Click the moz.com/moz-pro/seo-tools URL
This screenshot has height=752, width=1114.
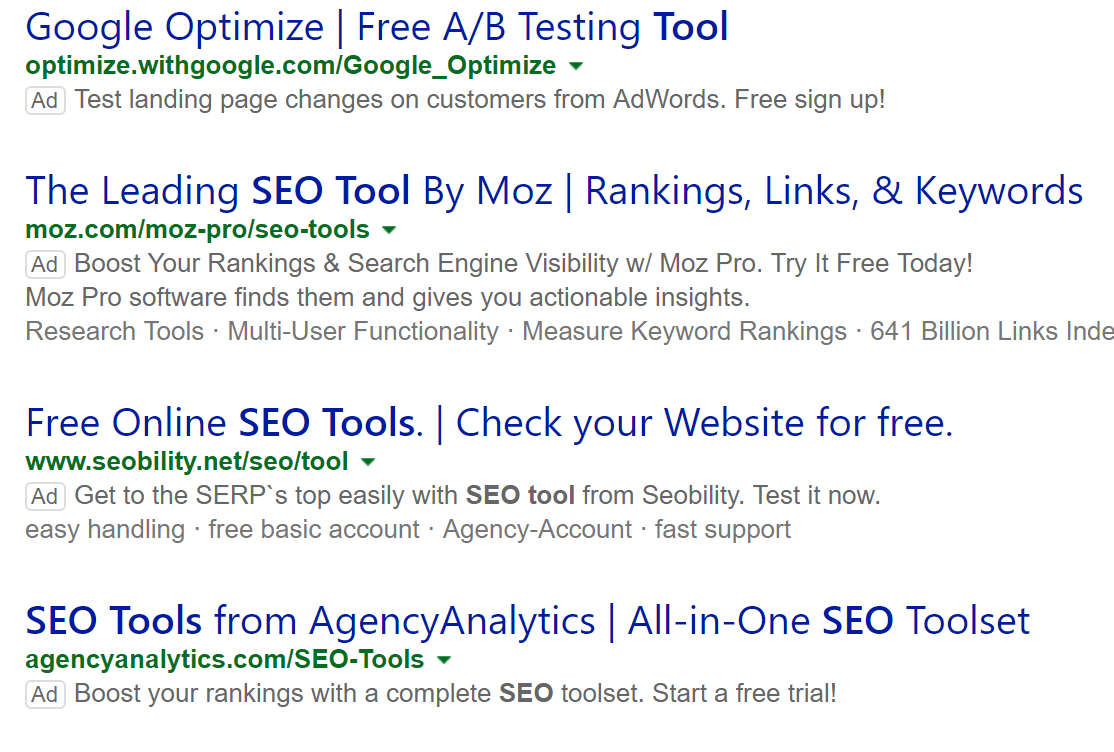tap(198, 230)
